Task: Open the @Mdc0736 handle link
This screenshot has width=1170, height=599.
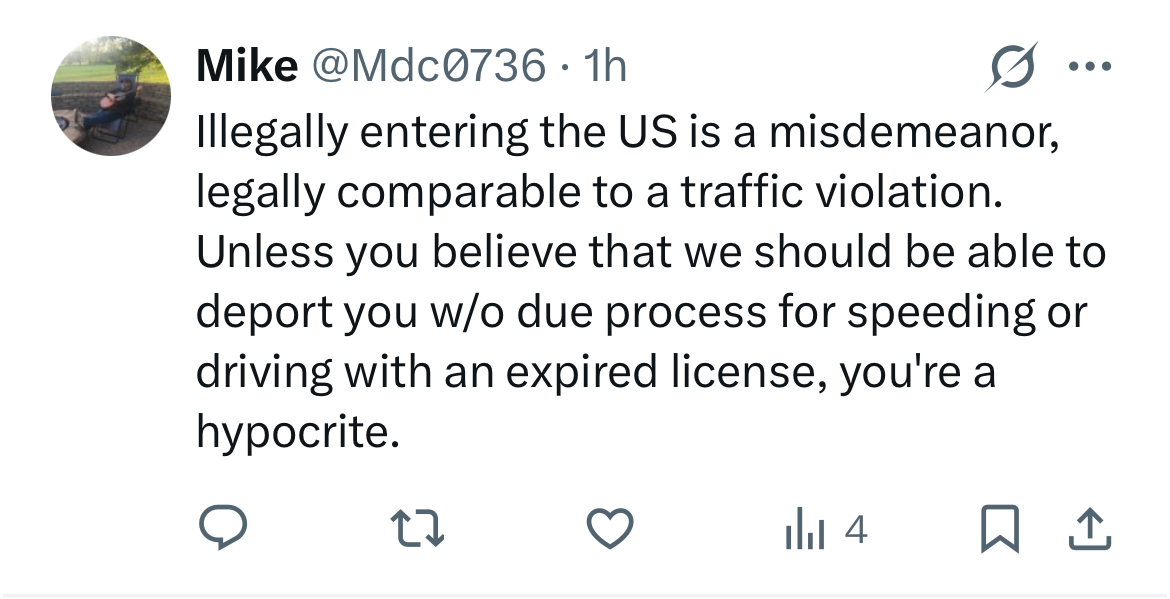Action: pyautogui.click(x=429, y=67)
